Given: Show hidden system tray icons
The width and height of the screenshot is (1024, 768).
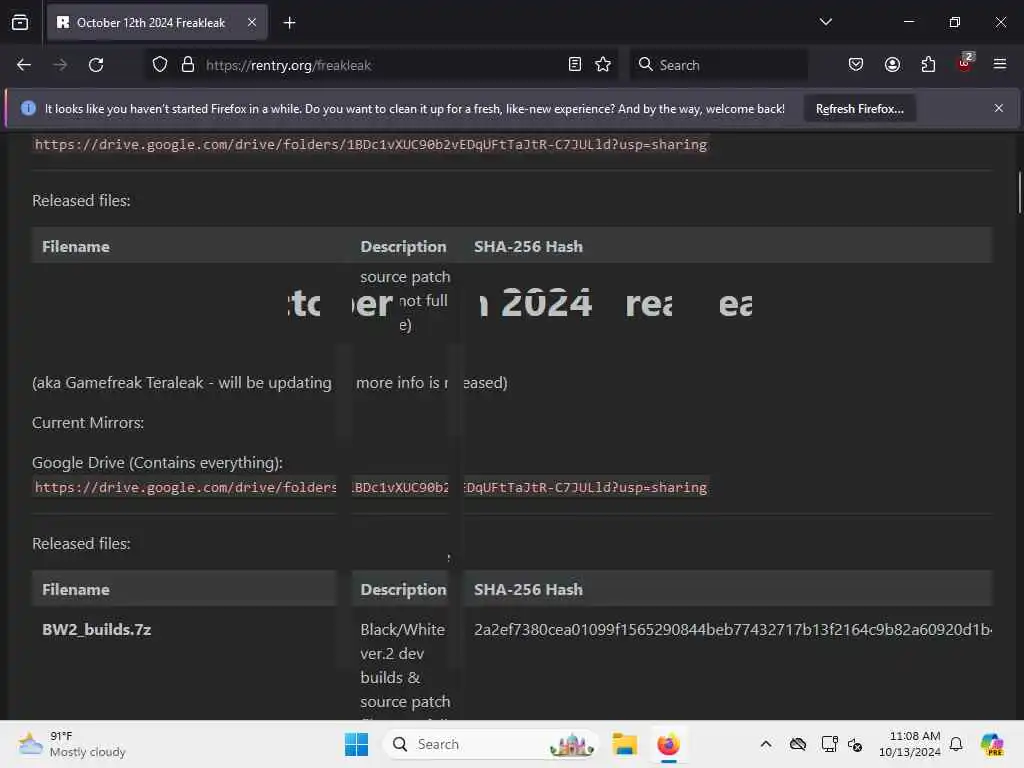Looking at the screenshot, I should pos(766,744).
